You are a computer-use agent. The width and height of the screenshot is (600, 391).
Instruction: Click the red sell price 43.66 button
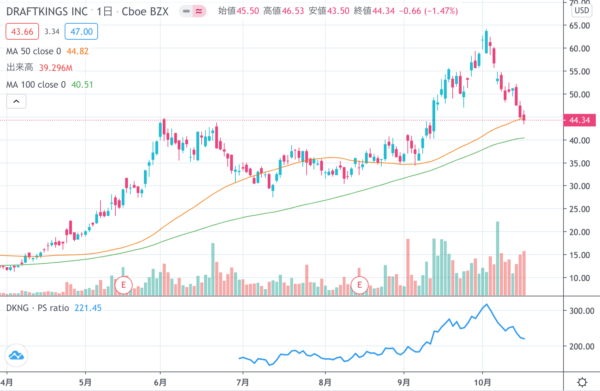[x=22, y=32]
